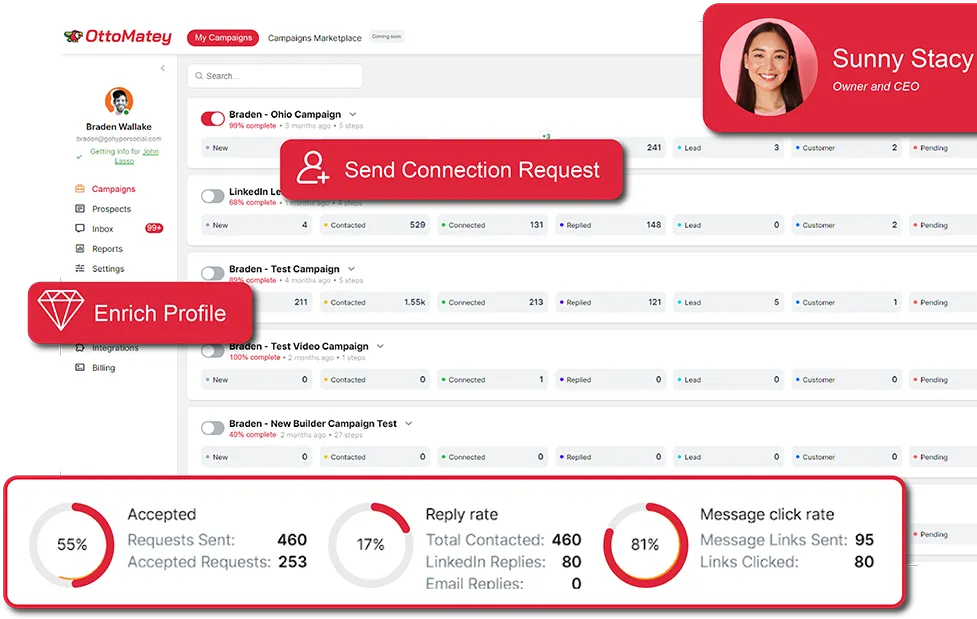Click Lead 3 stat in Ohio Campaign
The height and width of the screenshot is (619, 977).
tap(728, 148)
